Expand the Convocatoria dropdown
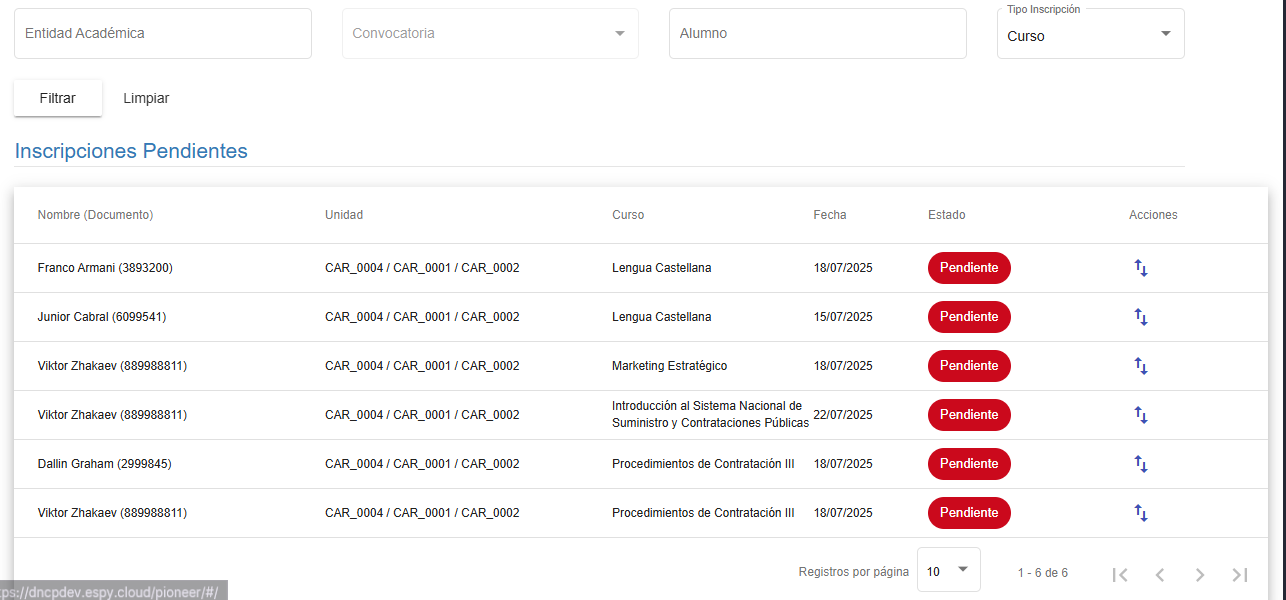 [x=490, y=34]
